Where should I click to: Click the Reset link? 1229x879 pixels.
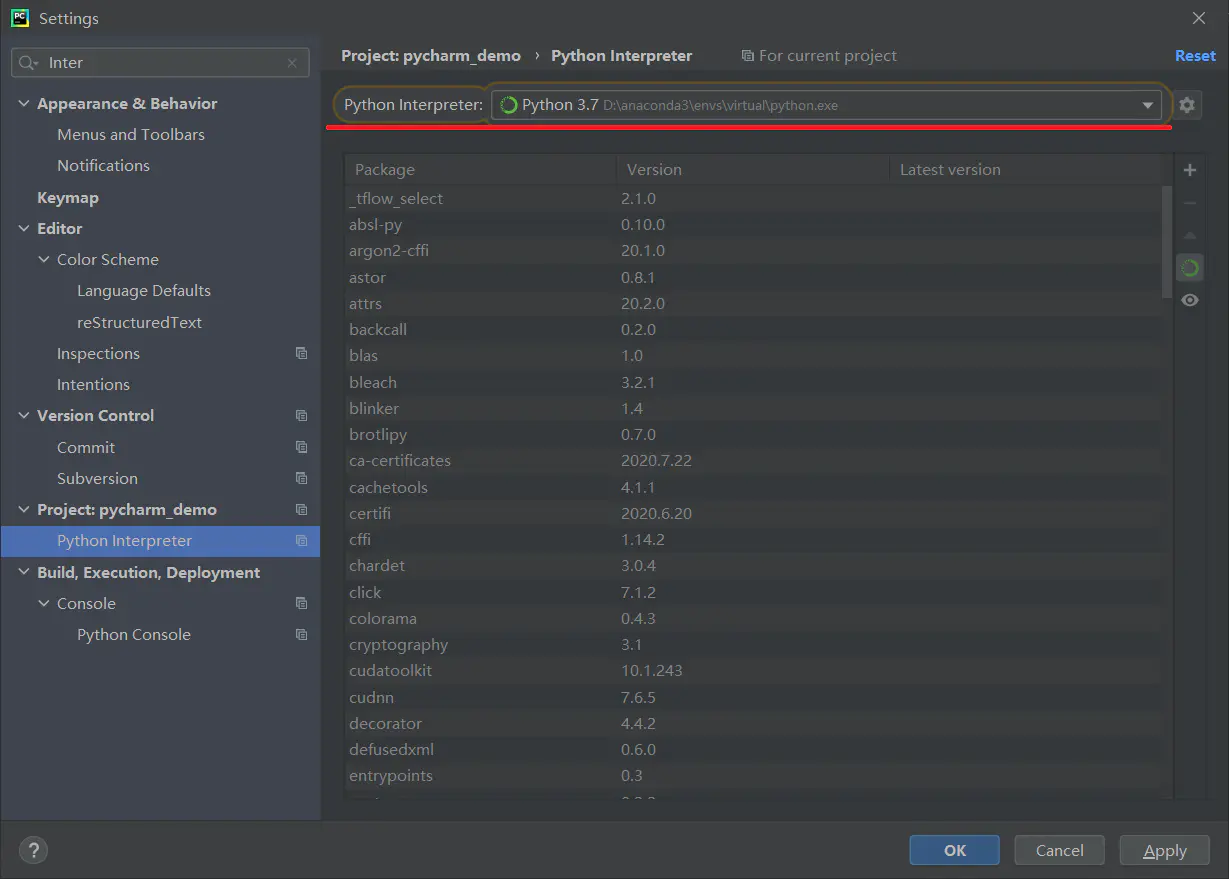coord(1195,56)
